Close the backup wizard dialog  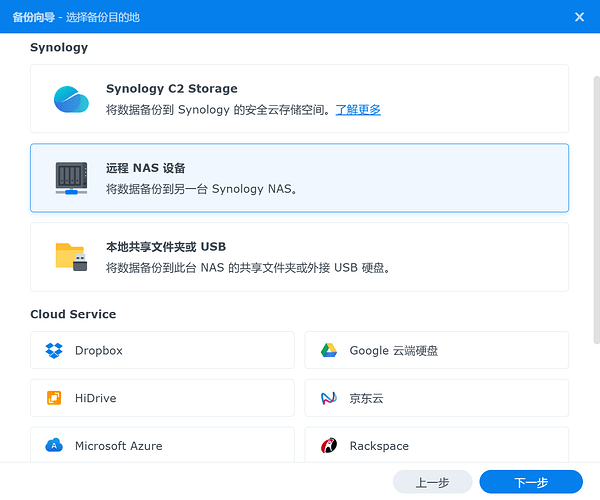(x=580, y=16)
